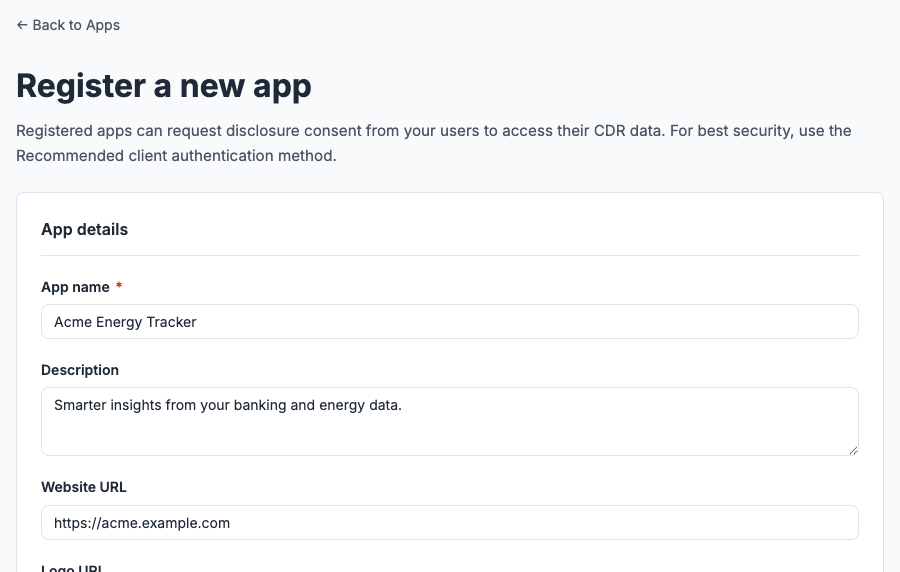Click the 'Website URL' field label

84,487
